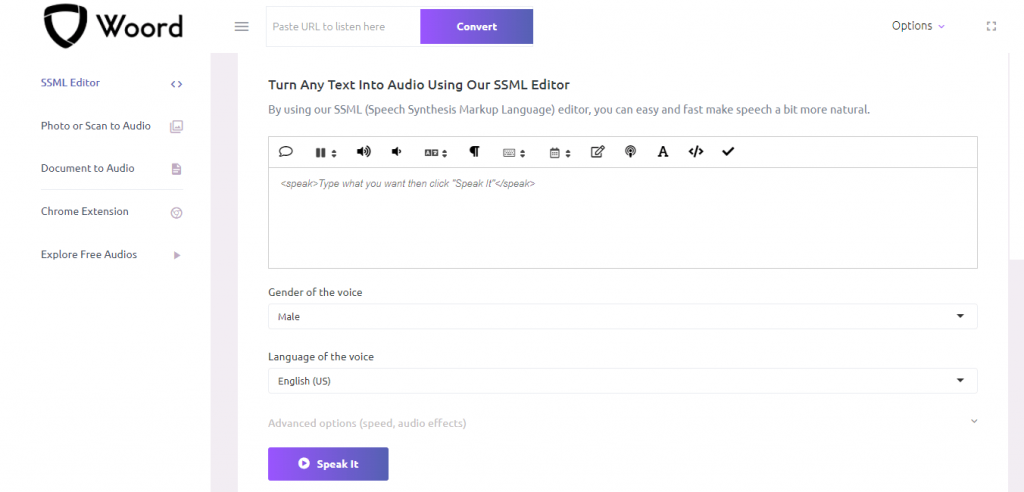Click the code tag icon in editor toolbar
Screen dimensions: 1024x492
click(696, 152)
